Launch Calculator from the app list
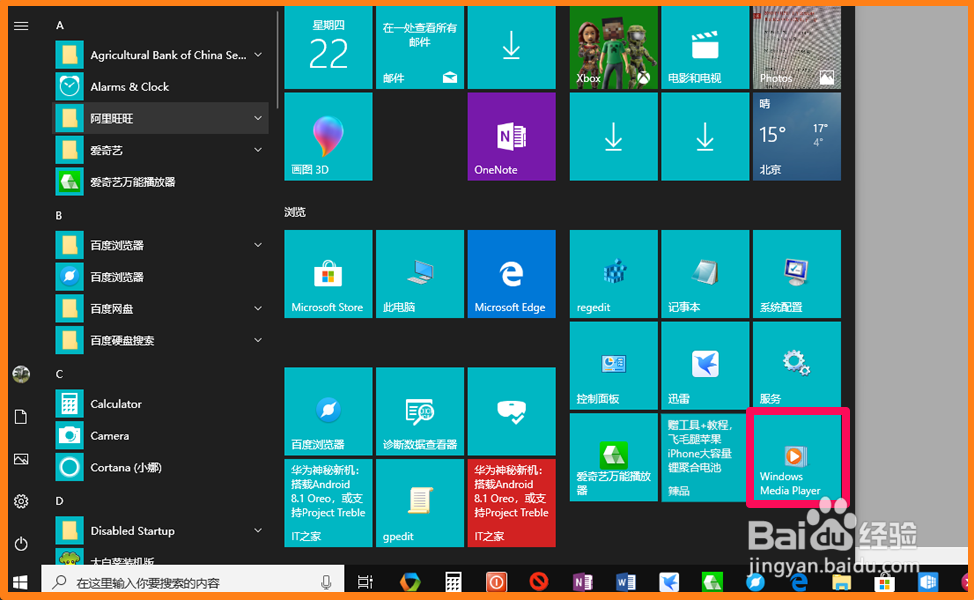The height and width of the screenshot is (600, 974). (x=162, y=404)
